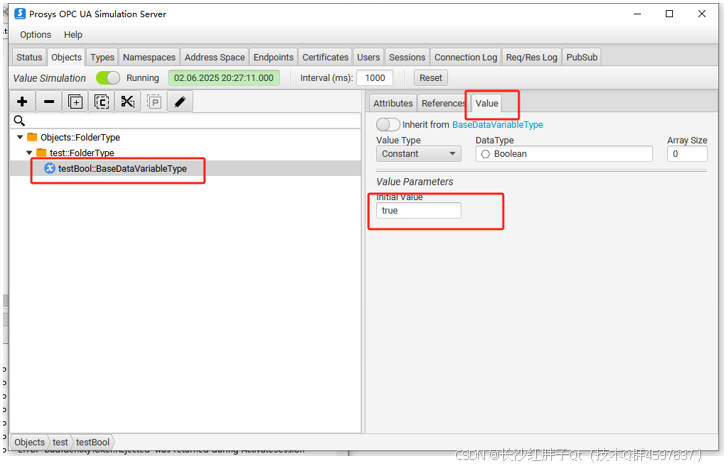Minimize the Prosys Simulation Server window
The height and width of the screenshot is (468, 728).
[x=637, y=14]
